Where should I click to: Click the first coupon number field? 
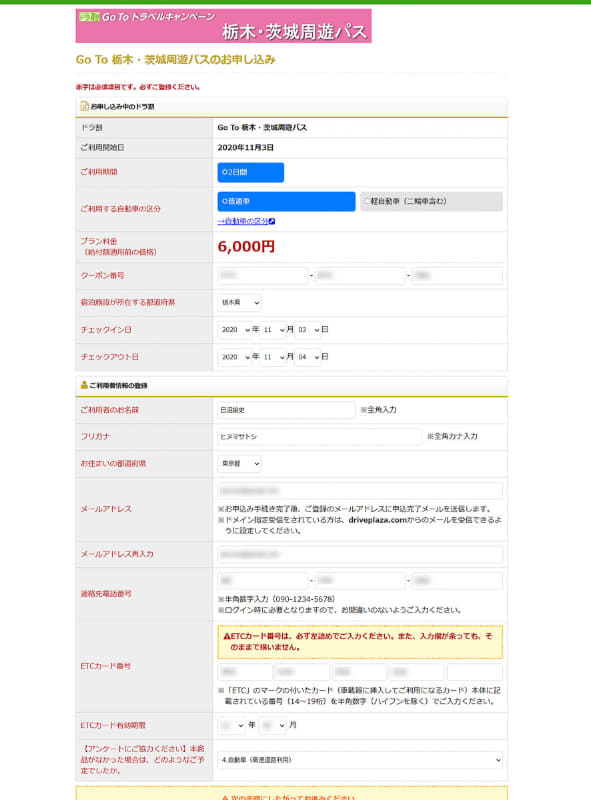pos(262,276)
